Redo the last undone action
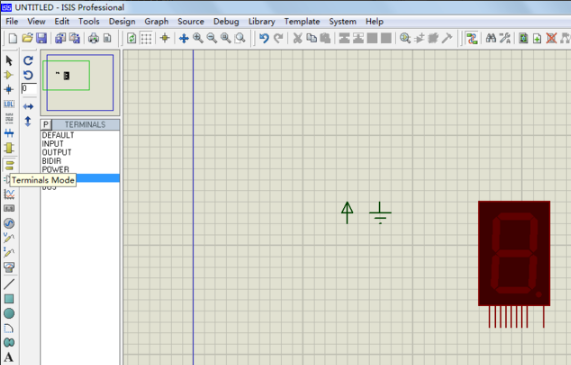 point(278,38)
